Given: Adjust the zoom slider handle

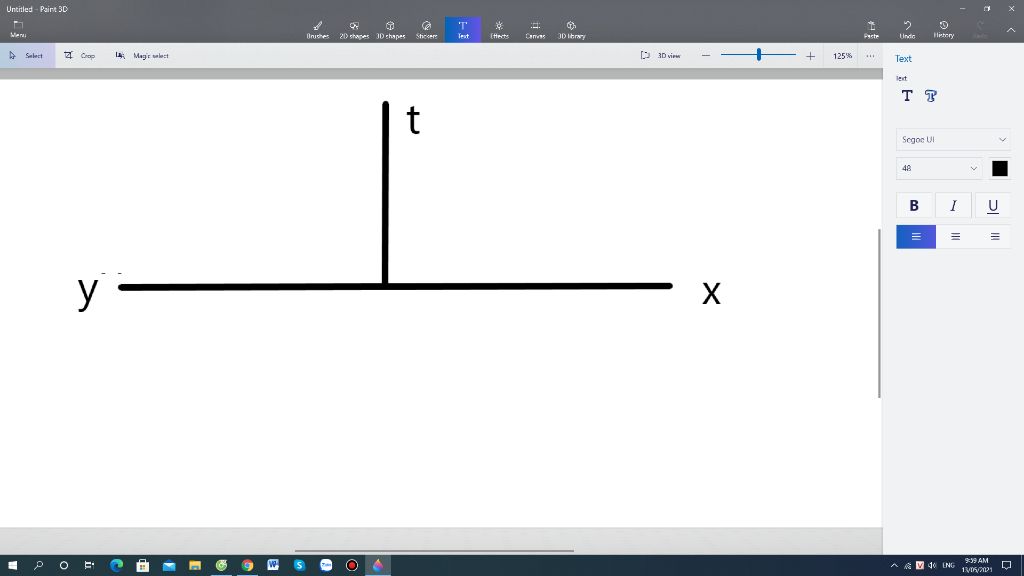Looking at the screenshot, I should pos(759,55).
